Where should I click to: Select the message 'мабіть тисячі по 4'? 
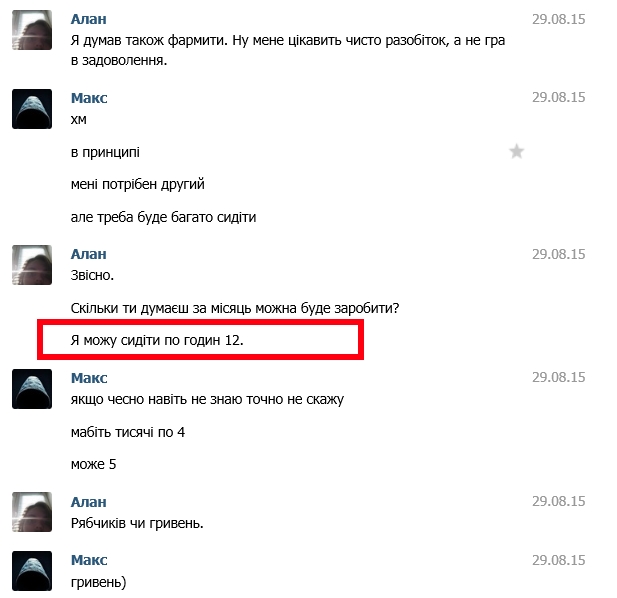128,432
